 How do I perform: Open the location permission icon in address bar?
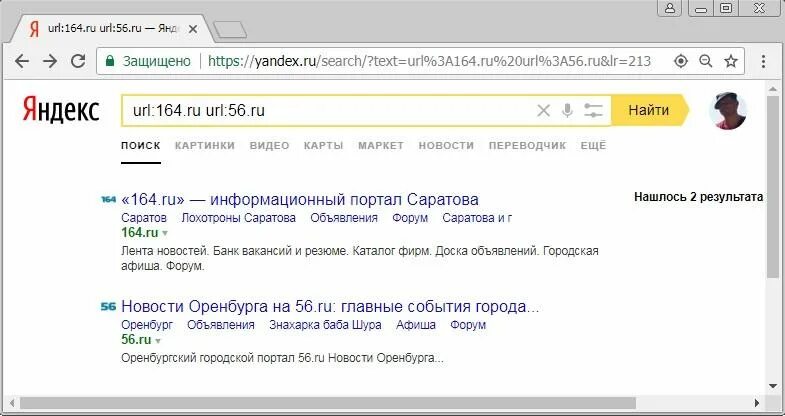[x=680, y=61]
